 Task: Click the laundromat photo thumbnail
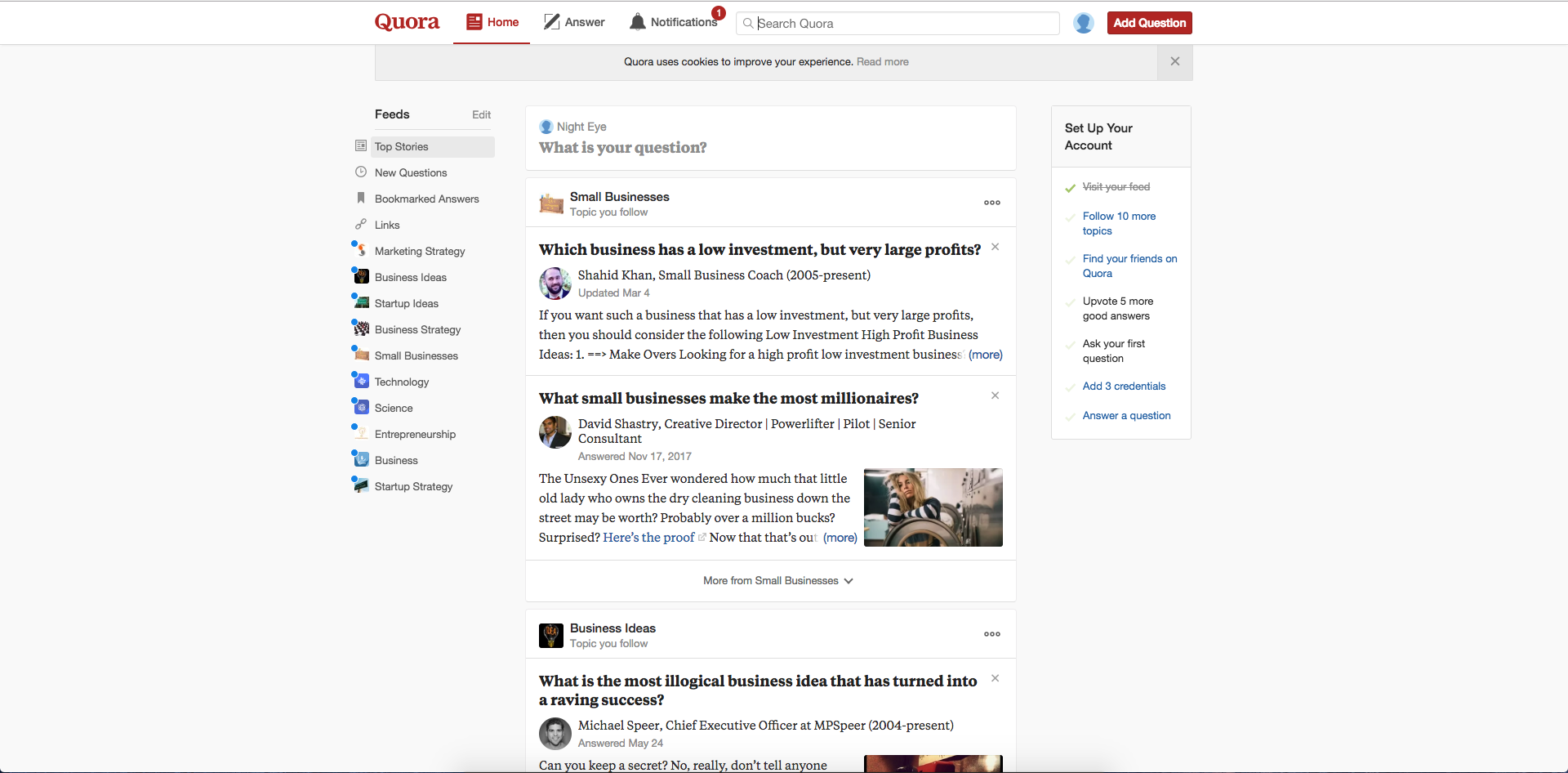tap(933, 507)
